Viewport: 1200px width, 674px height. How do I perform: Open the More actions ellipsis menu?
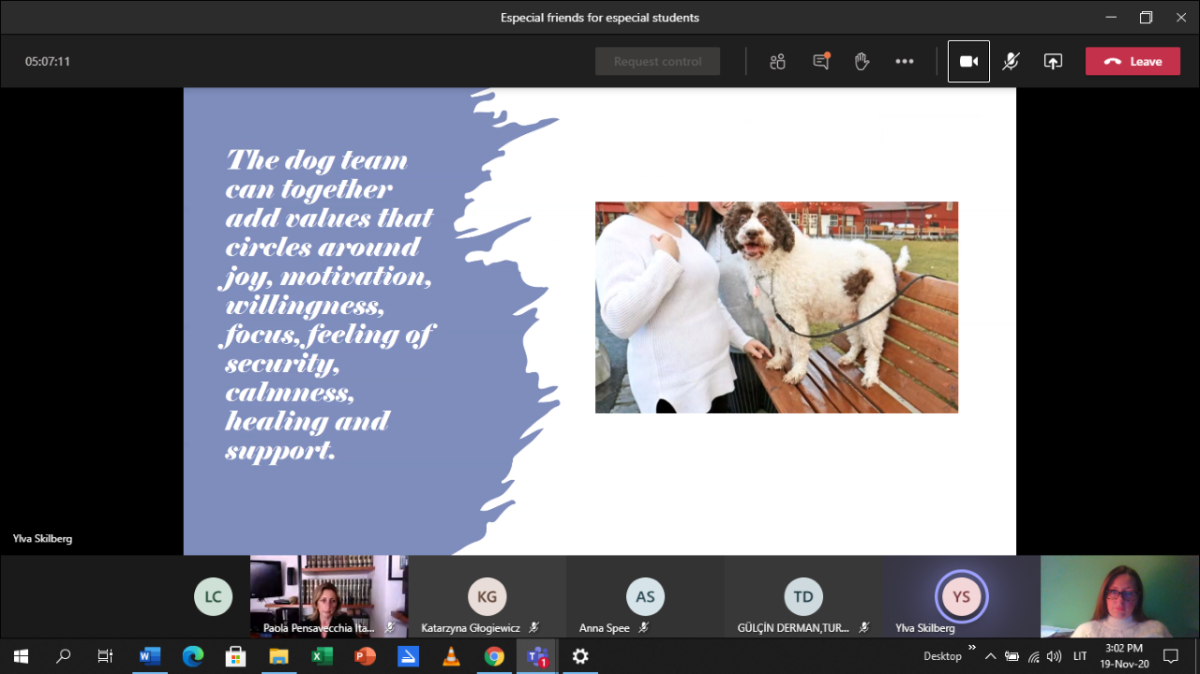904,61
